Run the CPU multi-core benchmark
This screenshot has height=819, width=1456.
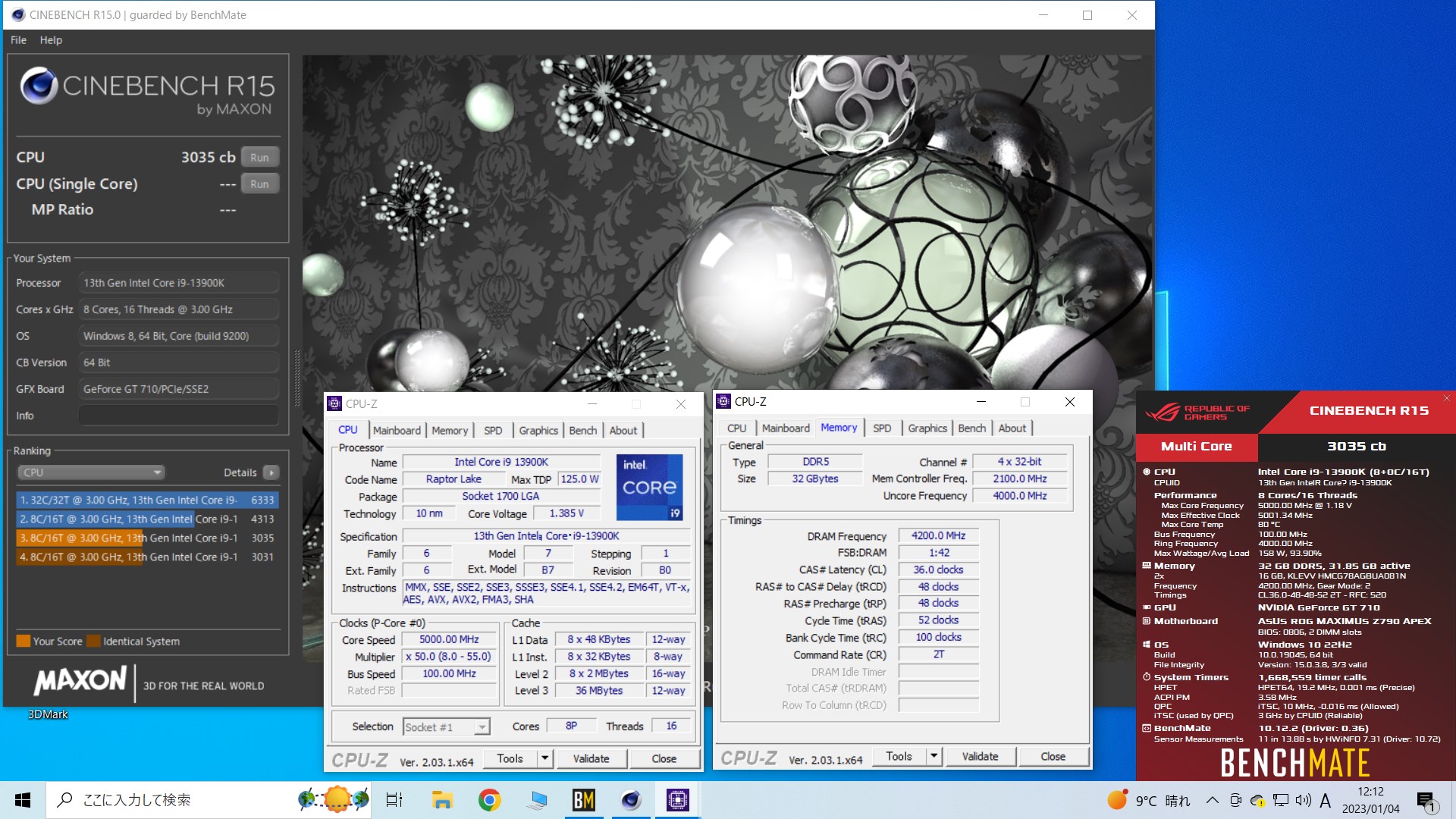coord(259,157)
